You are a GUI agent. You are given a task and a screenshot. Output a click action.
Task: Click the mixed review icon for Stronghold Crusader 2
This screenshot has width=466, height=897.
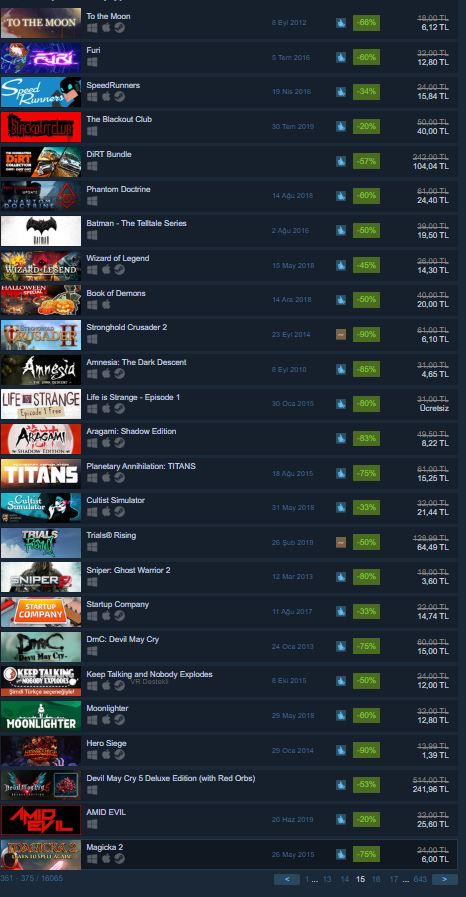(341, 335)
